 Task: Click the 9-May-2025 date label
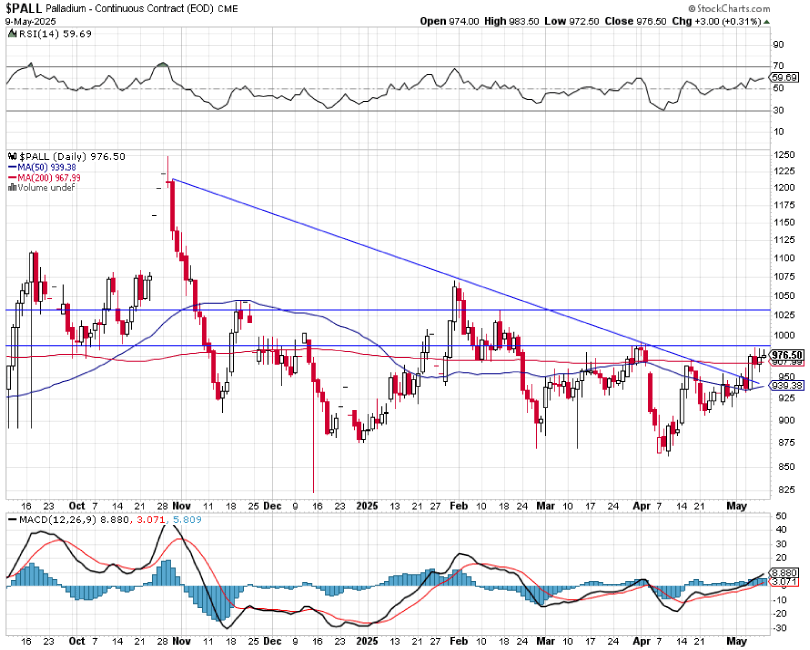click(30, 20)
